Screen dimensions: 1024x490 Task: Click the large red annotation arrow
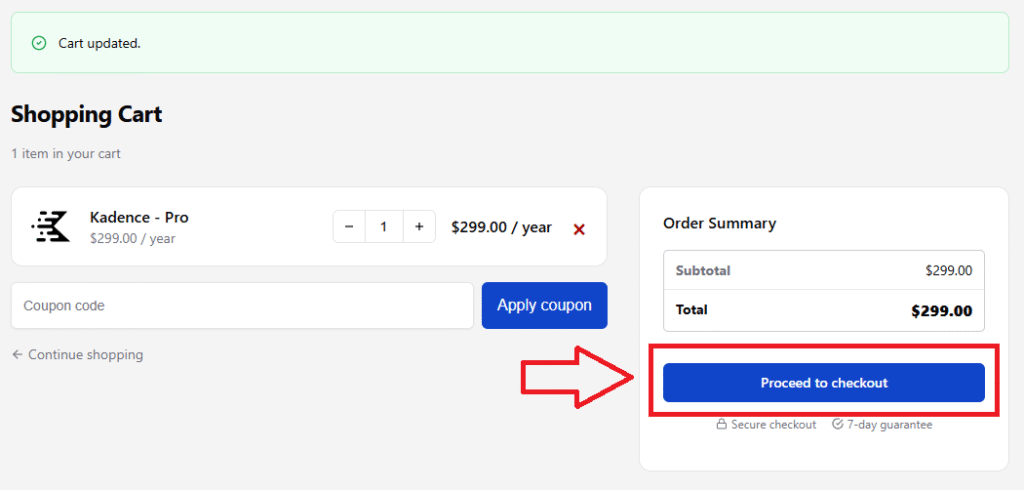point(577,378)
